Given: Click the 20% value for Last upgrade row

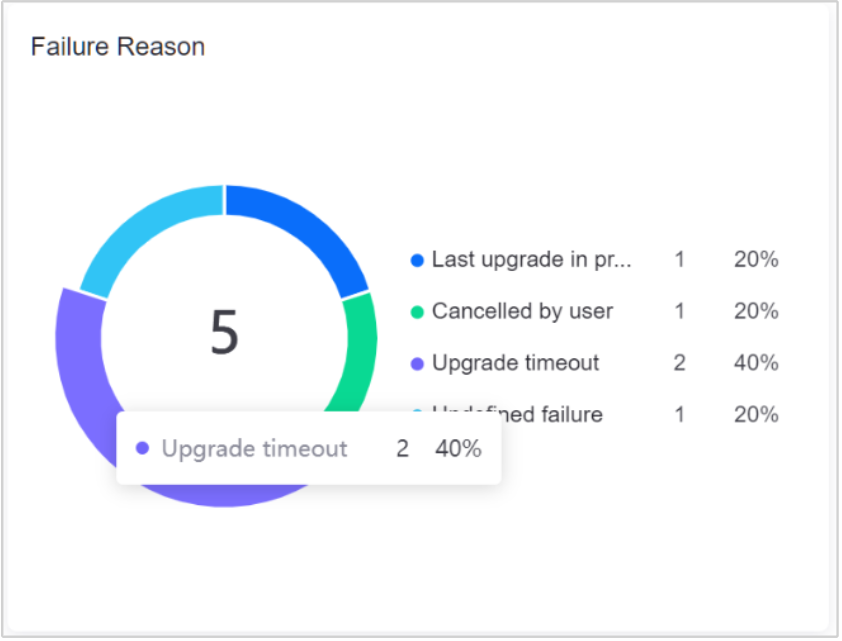Looking at the screenshot, I should click(x=756, y=260).
